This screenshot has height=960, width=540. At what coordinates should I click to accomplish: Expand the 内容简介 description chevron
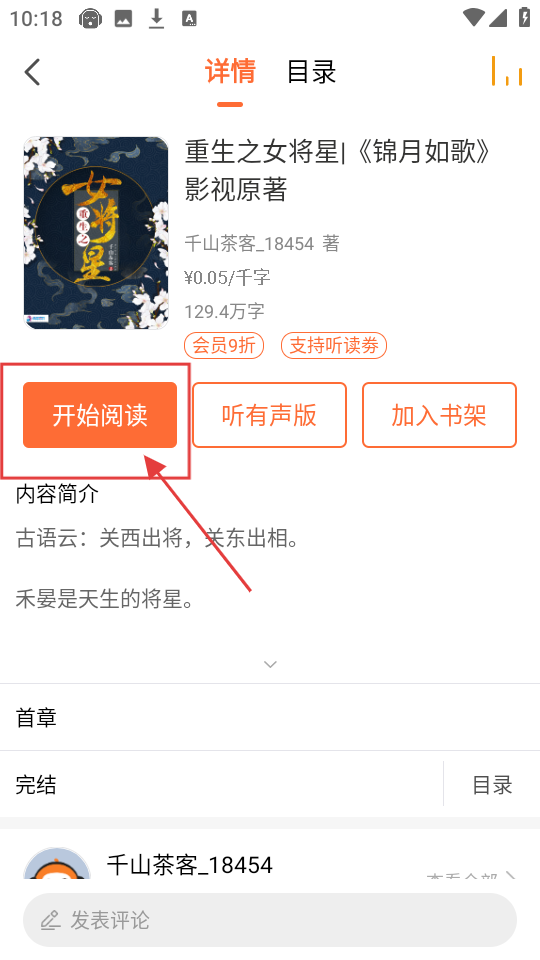click(270, 664)
